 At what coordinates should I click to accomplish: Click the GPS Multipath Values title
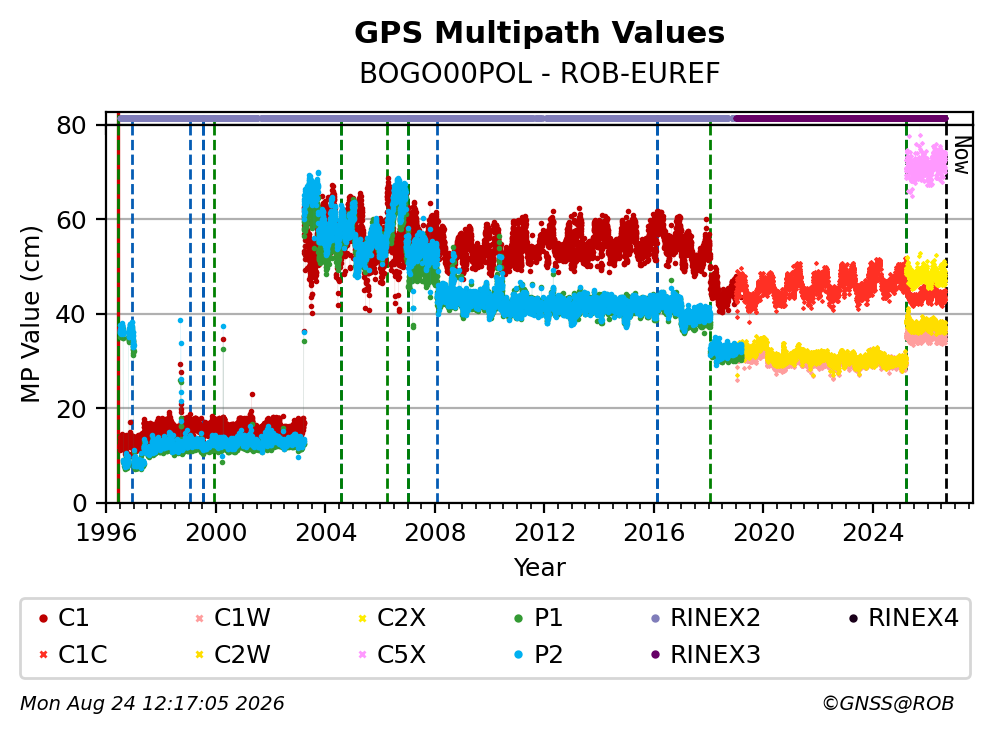(x=539, y=33)
